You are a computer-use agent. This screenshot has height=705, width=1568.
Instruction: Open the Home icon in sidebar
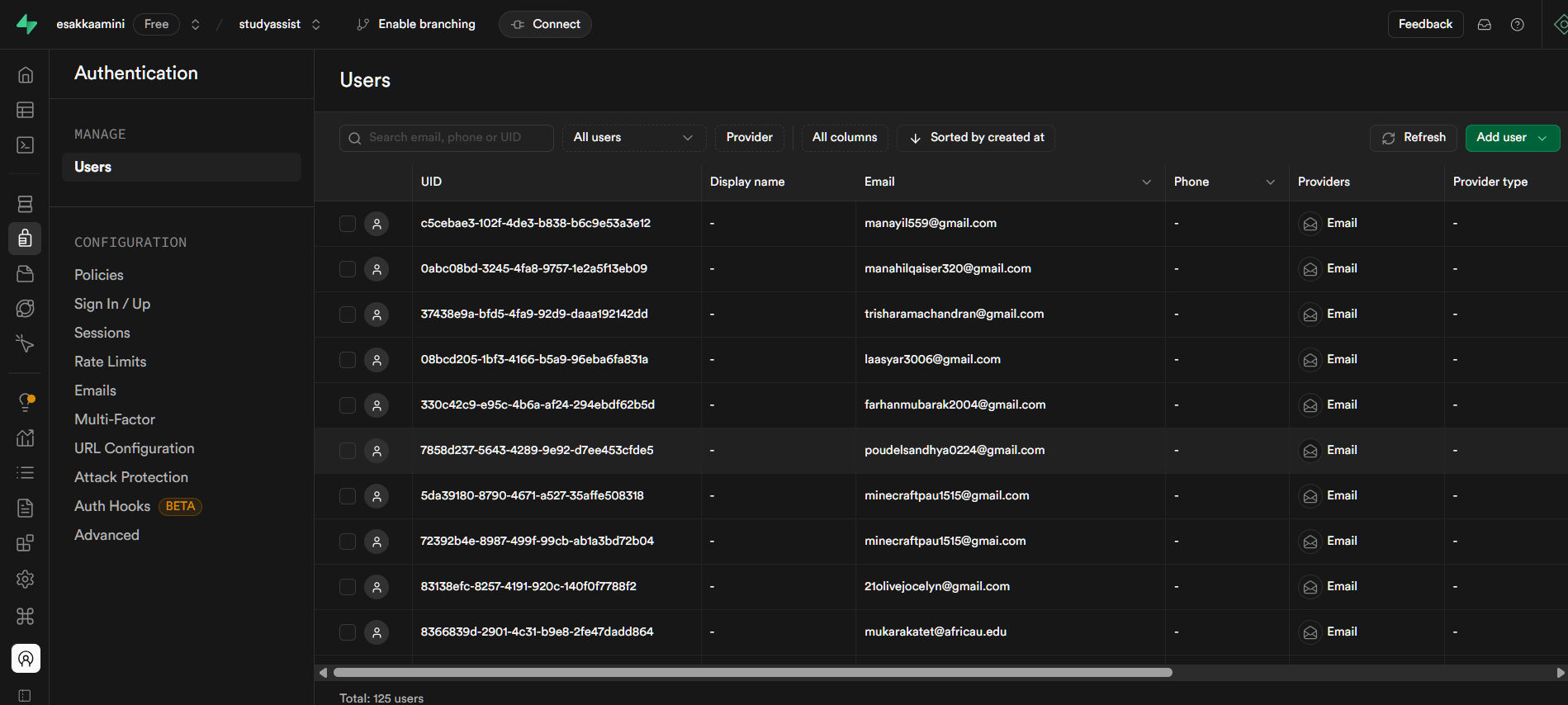pyautogui.click(x=26, y=75)
